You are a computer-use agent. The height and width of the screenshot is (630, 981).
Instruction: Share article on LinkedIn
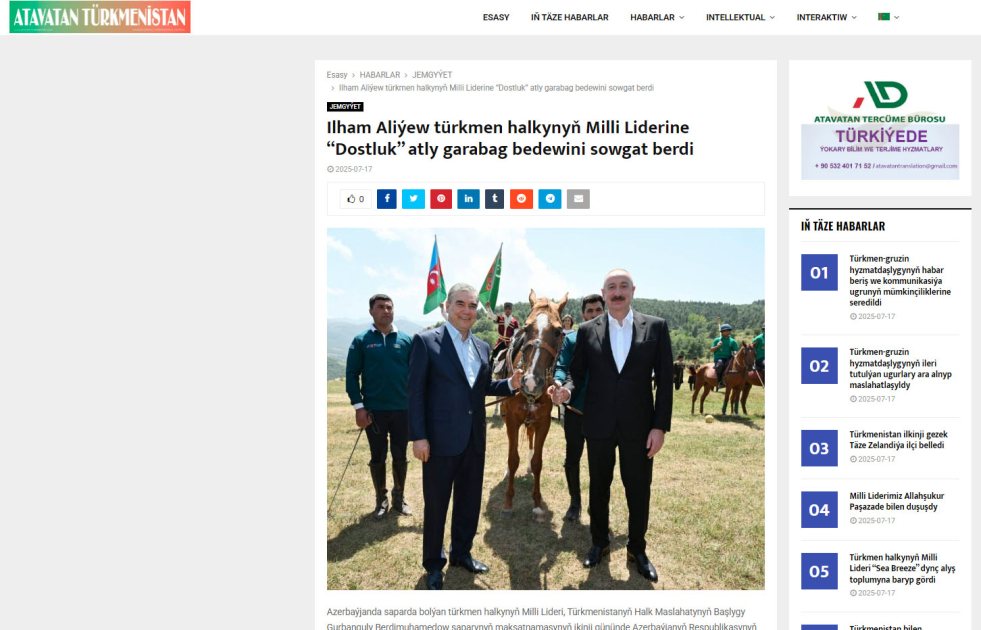[x=469, y=199]
